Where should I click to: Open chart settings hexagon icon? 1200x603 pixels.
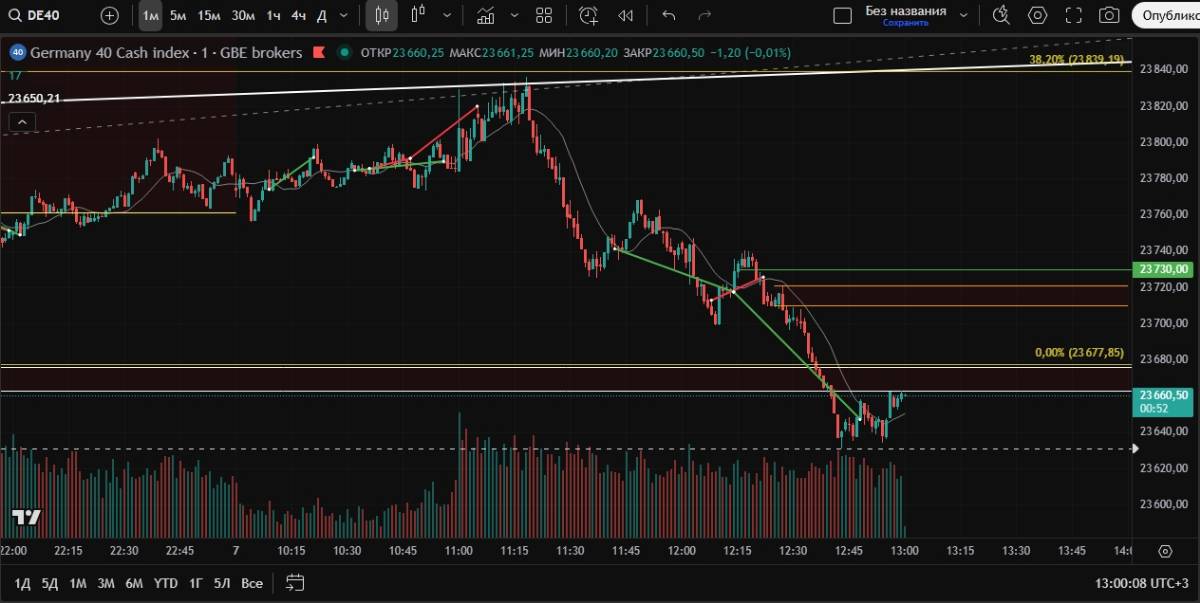1037,15
